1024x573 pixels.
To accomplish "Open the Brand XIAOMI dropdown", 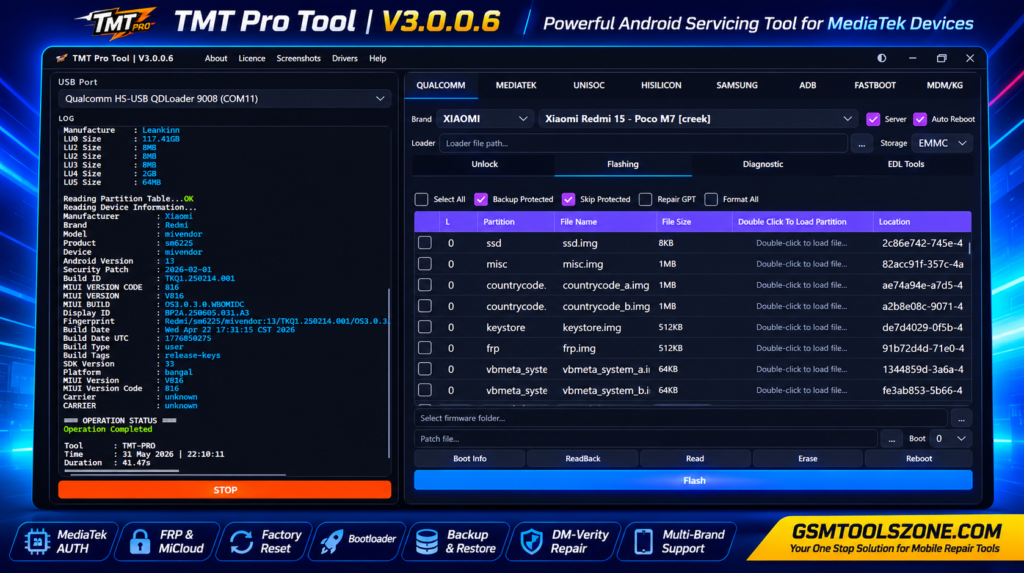I will tap(485, 119).
